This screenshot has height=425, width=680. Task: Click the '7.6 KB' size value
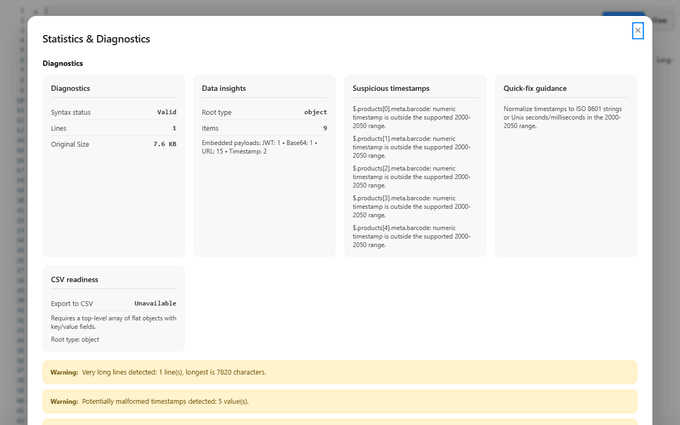pos(165,144)
